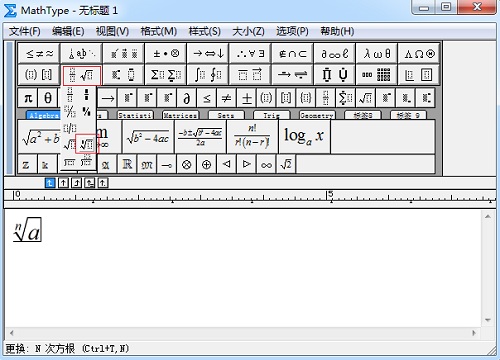Open the lowercase Greek palette λωθ

377,53
